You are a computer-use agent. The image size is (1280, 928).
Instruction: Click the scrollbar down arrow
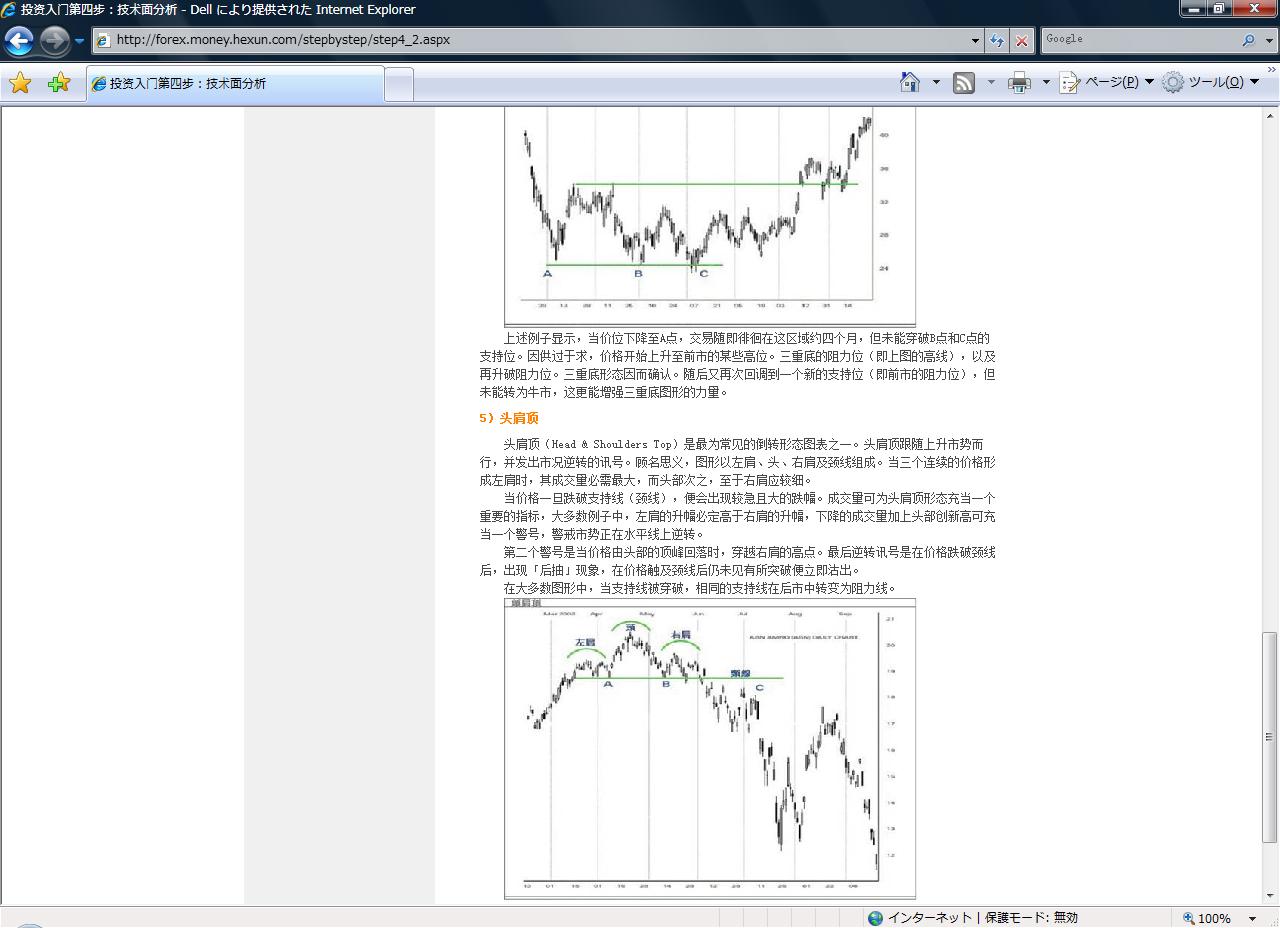click(x=1270, y=896)
